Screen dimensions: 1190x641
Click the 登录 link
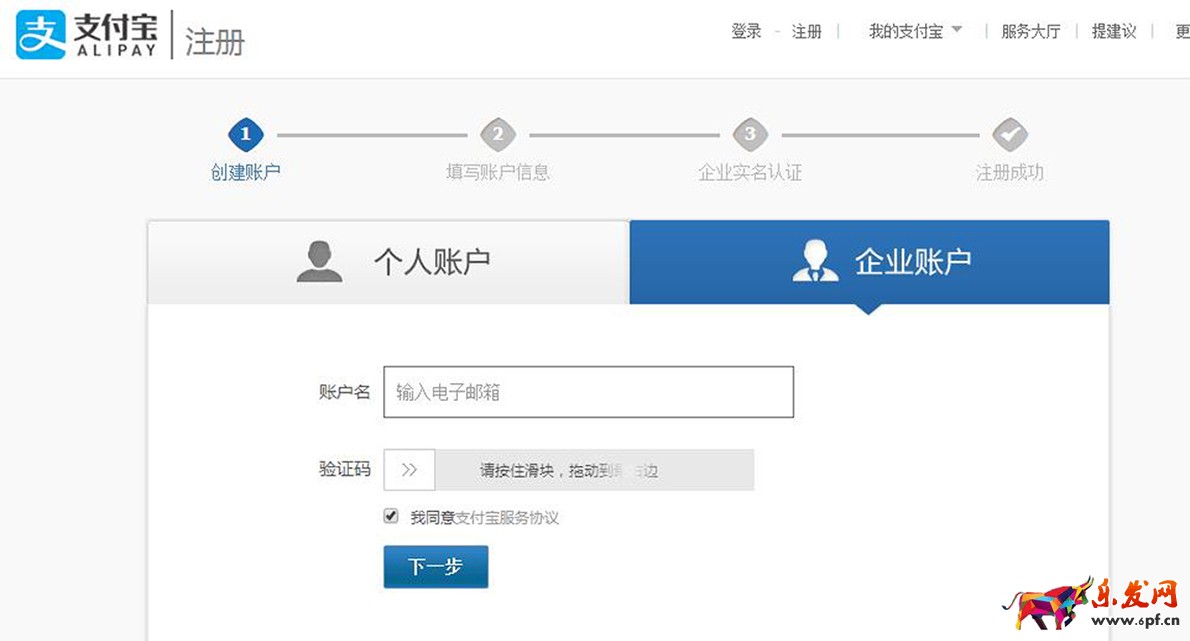(x=745, y=31)
